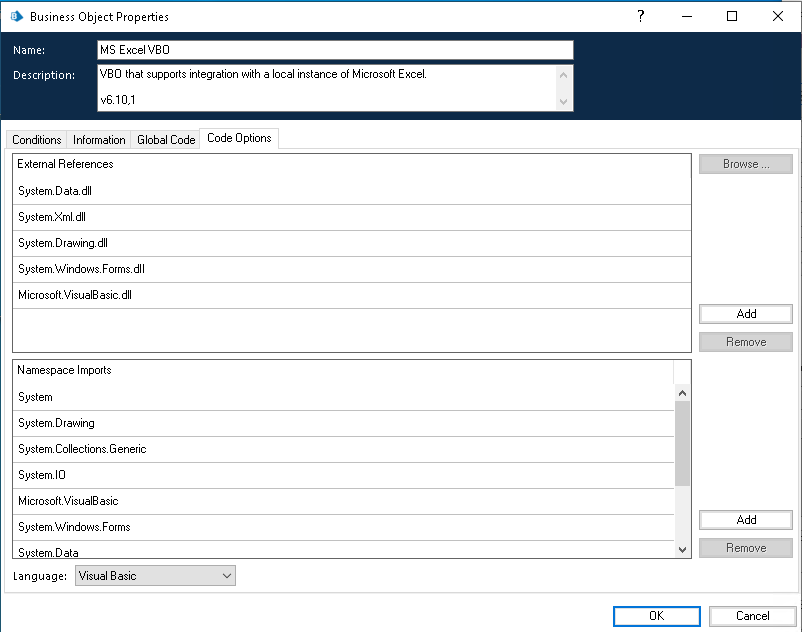
Task: Open the Language dropdown
Action: click(155, 576)
